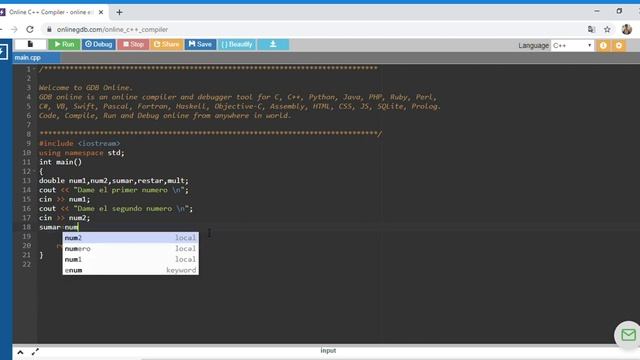Download the code with download icon

point(273,44)
